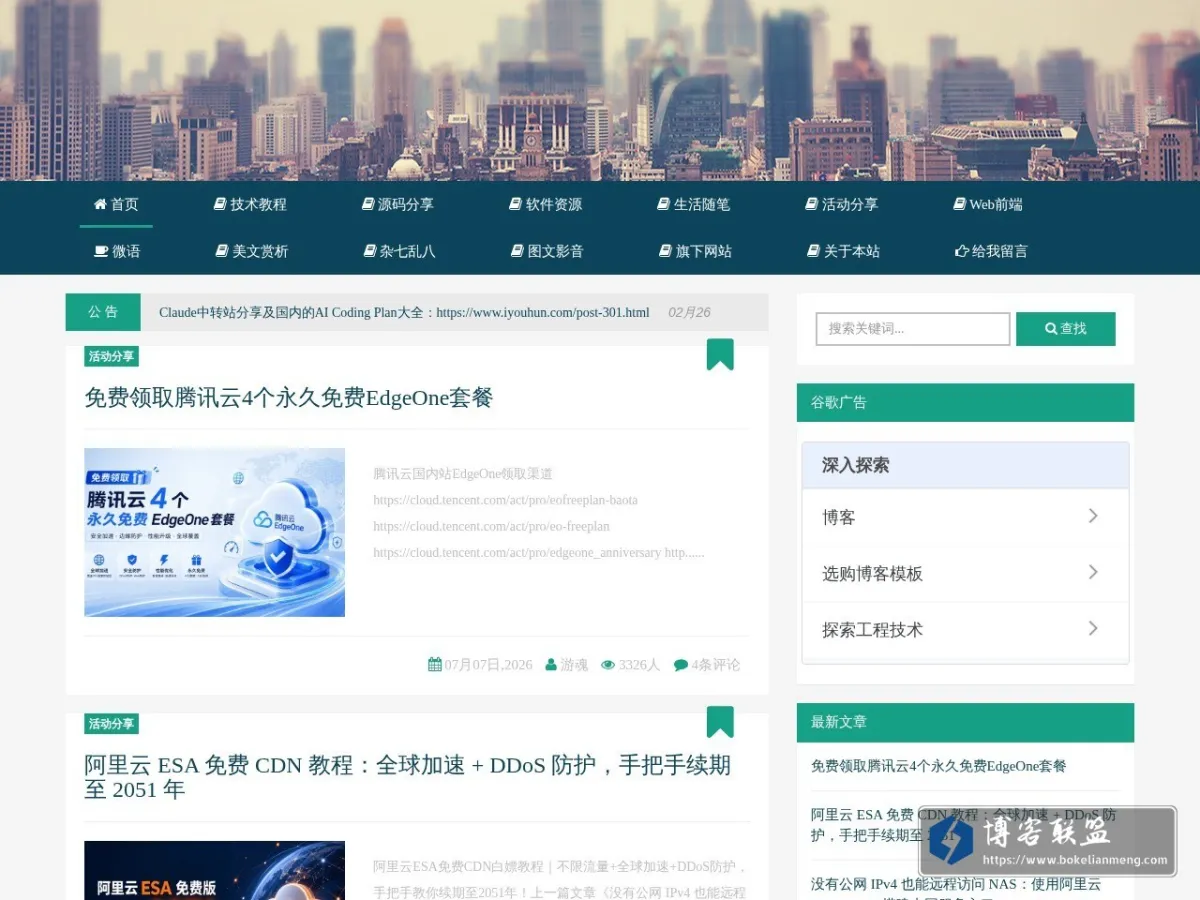
Task: Click the announcement date 02月26
Action: pyautogui.click(x=689, y=312)
